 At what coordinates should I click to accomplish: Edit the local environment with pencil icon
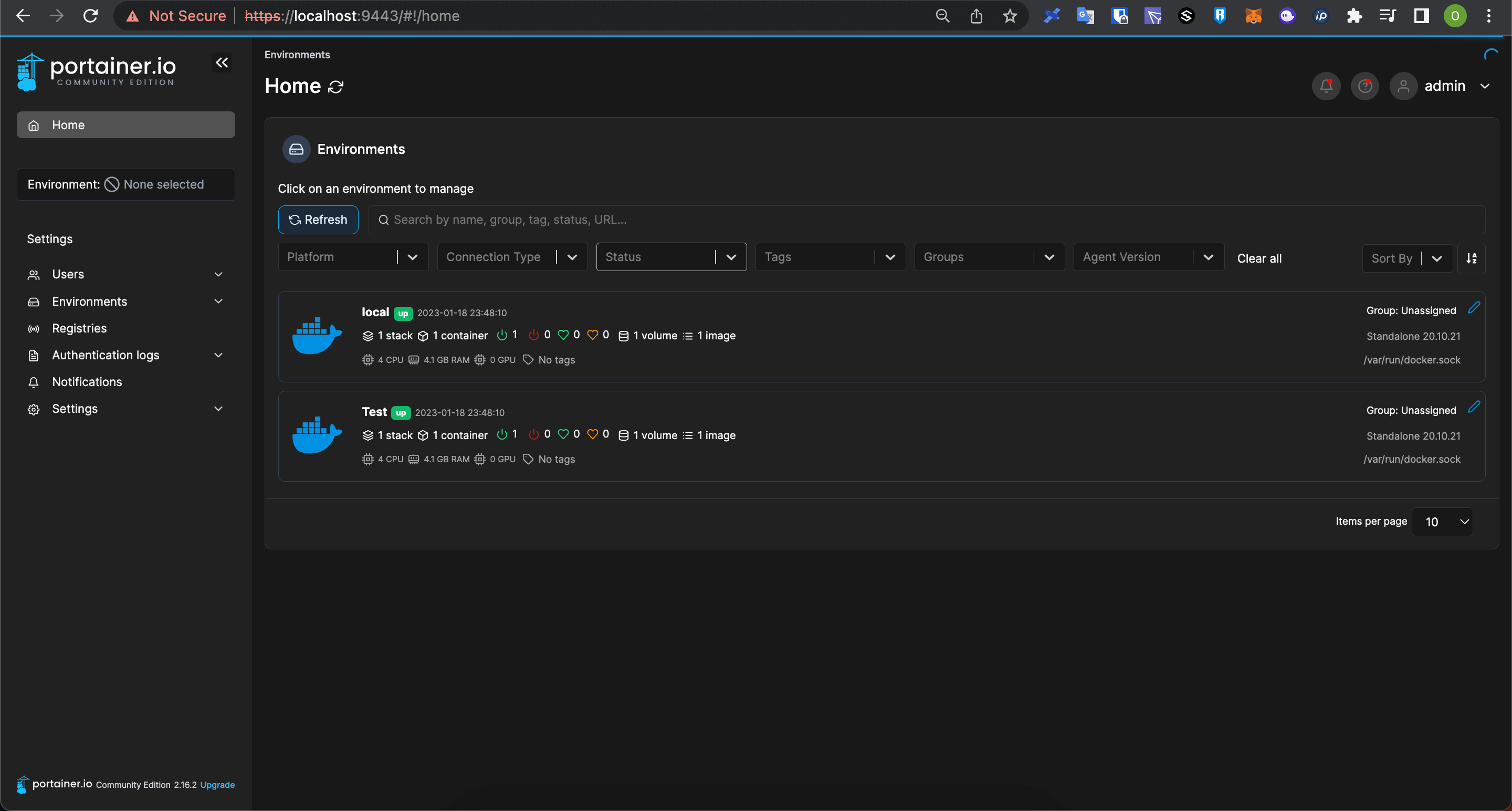(x=1473, y=308)
